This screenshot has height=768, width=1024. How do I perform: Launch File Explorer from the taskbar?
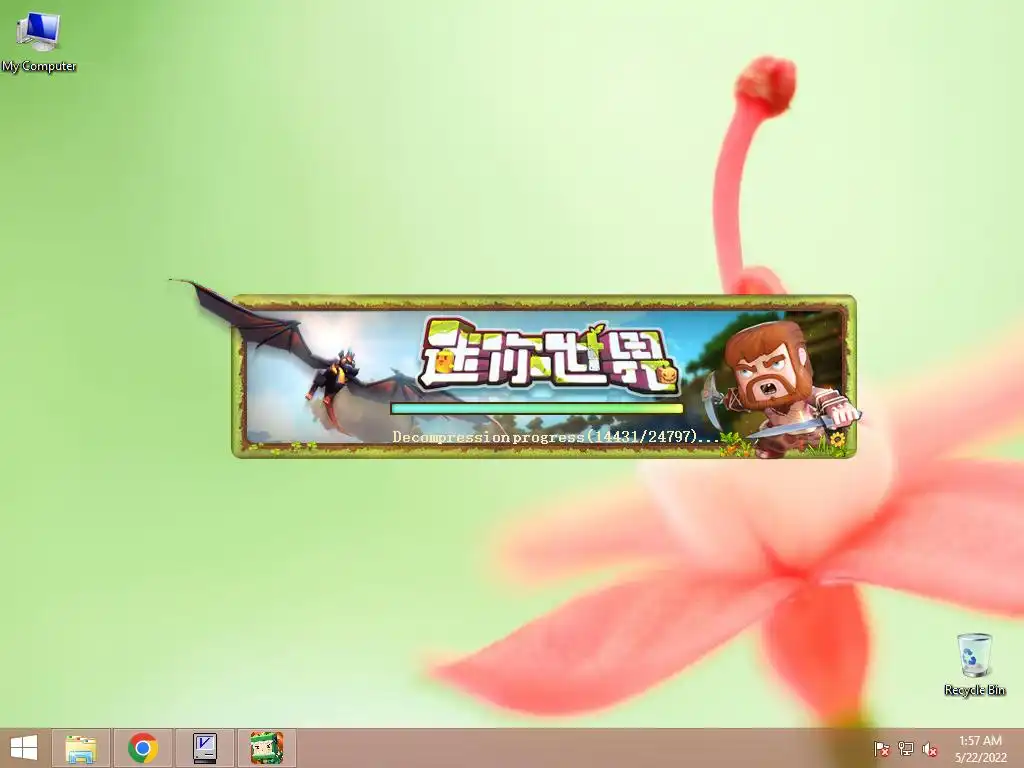coord(81,748)
